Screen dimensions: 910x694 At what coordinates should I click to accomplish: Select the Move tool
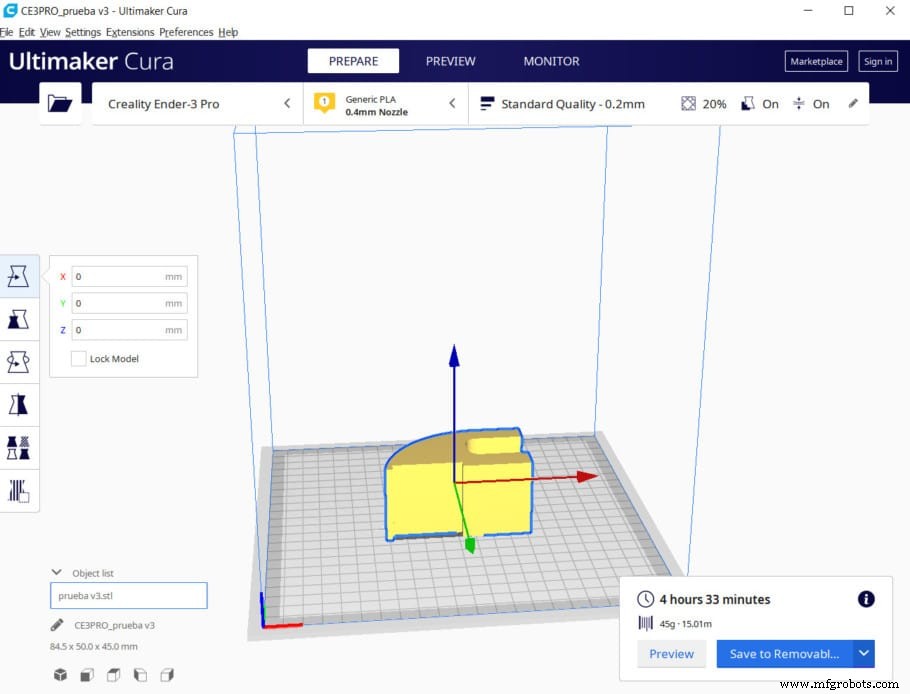click(x=19, y=276)
